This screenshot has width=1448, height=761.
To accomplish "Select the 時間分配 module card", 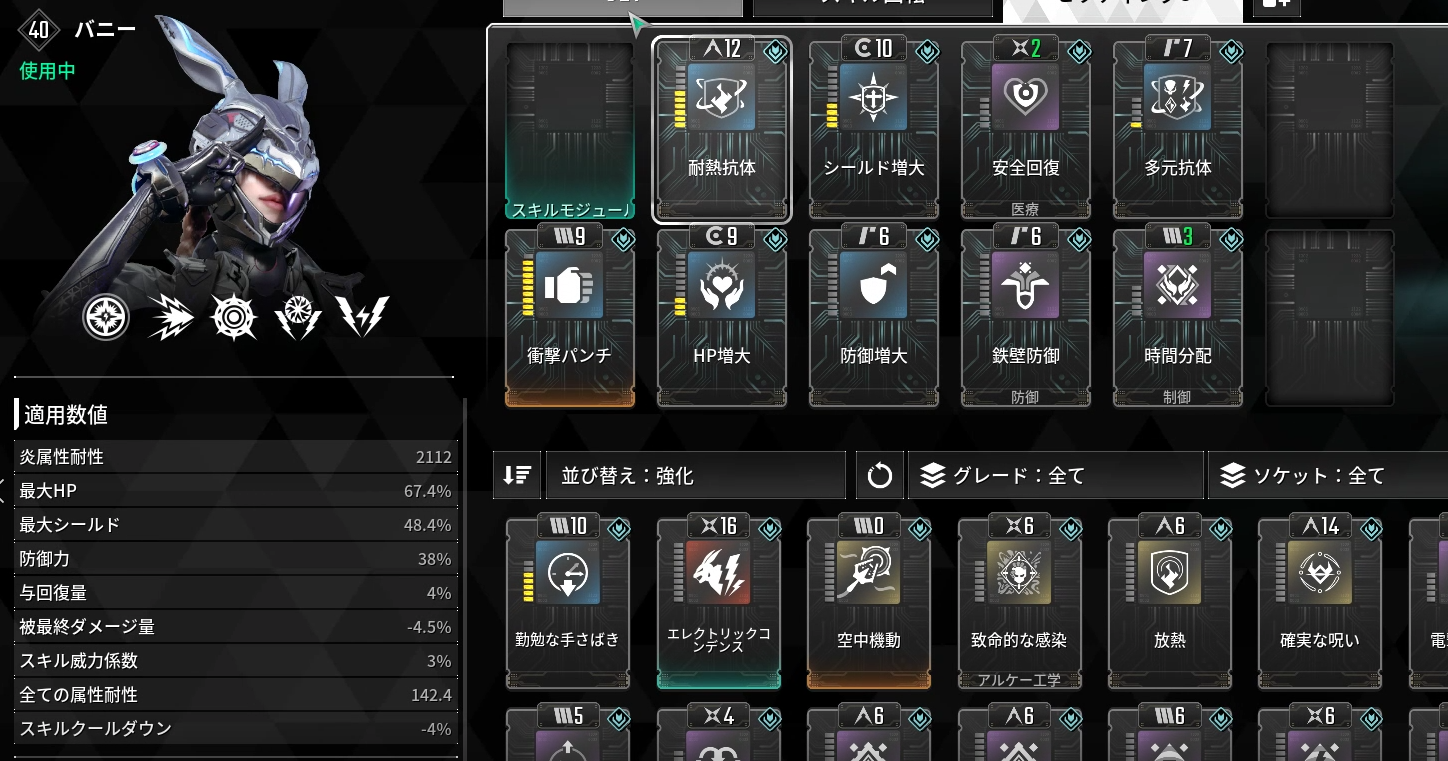I will [x=1178, y=317].
